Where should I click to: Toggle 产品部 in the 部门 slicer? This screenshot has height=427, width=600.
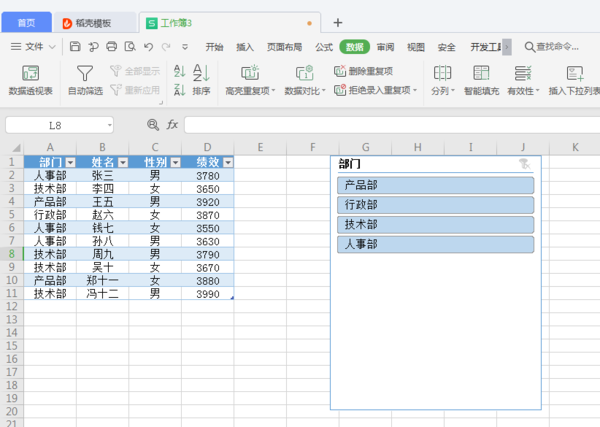click(435, 186)
